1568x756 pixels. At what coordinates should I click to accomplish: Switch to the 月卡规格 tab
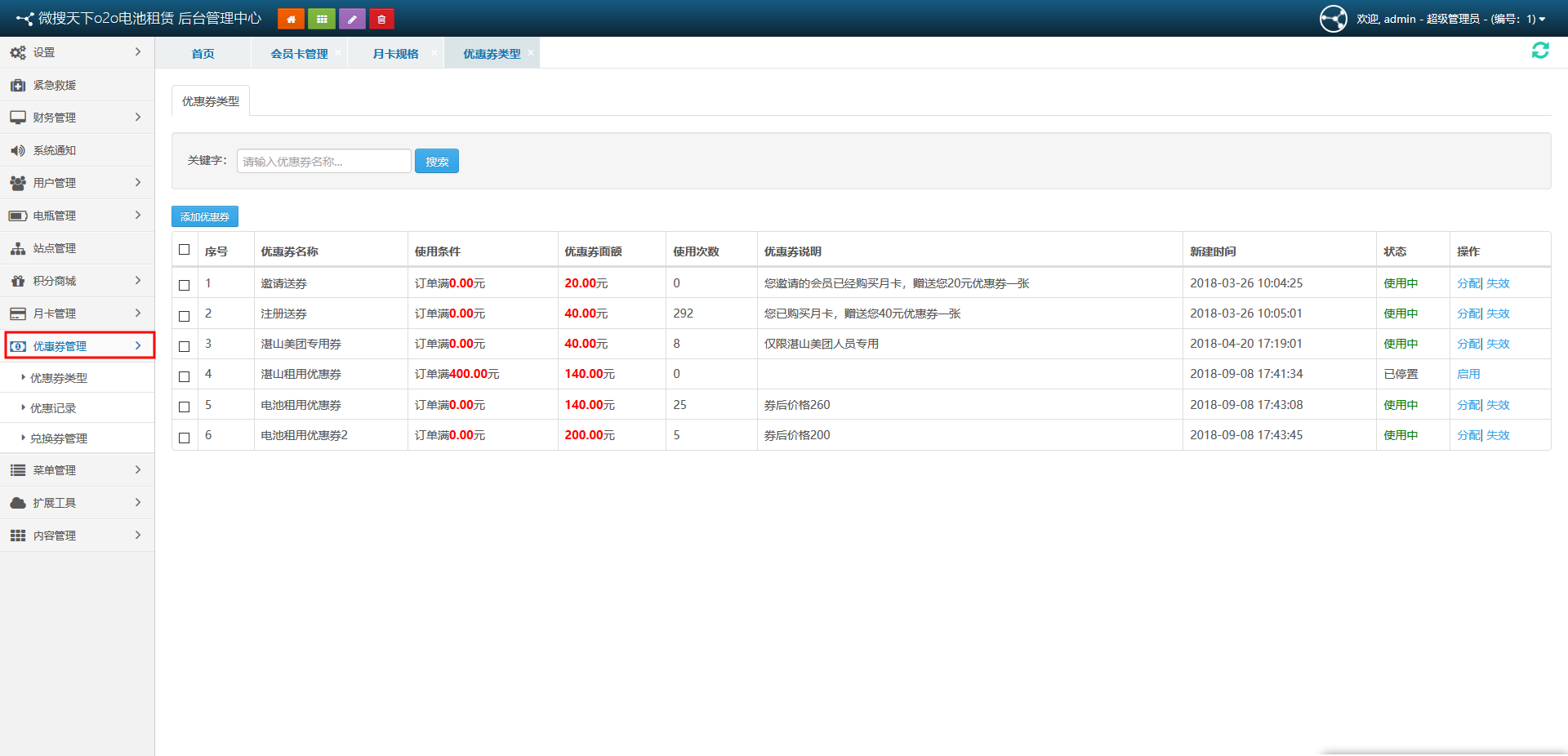click(x=395, y=54)
